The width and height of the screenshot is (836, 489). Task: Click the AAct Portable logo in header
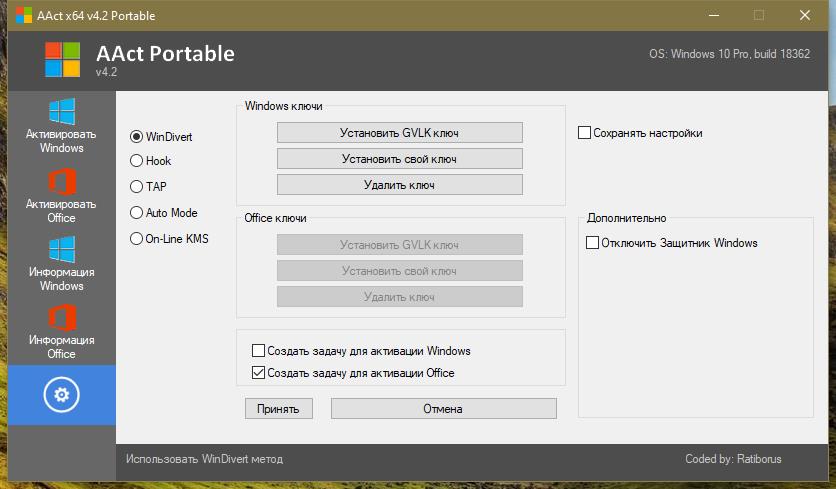tap(62, 60)
